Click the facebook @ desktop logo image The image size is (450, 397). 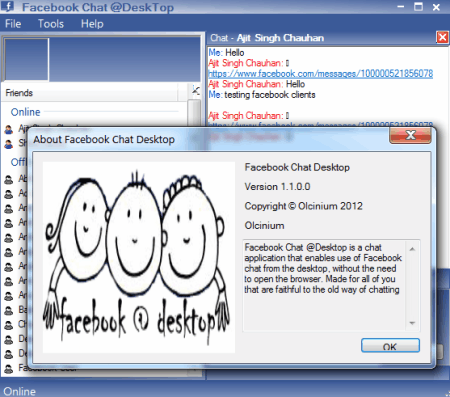[139, 257]
